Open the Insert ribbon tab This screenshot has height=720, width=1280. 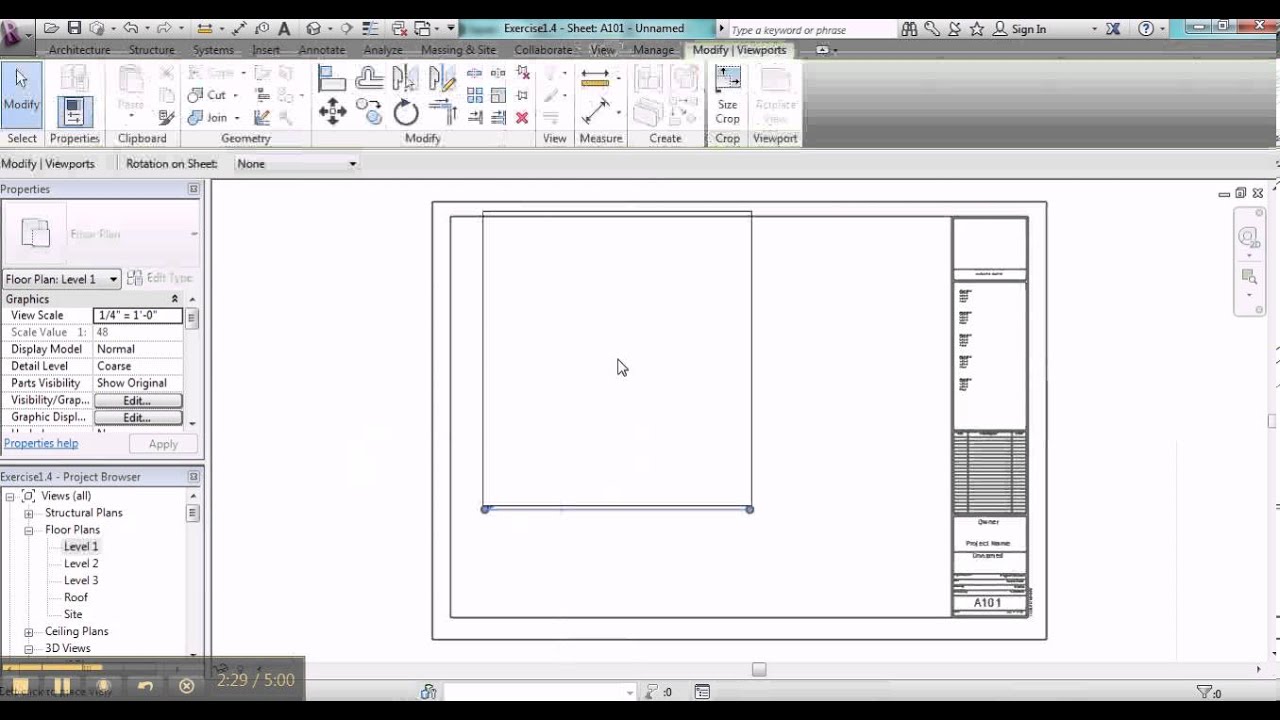coord(266,50)
